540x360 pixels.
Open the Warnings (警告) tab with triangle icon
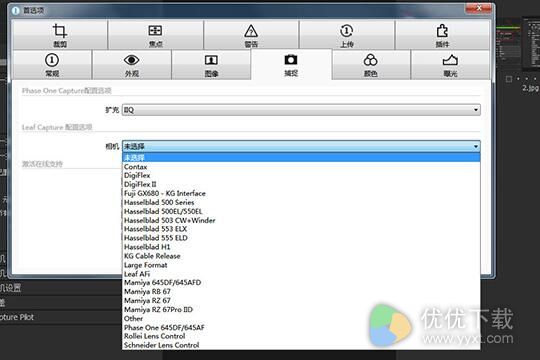tap(251, 35)
